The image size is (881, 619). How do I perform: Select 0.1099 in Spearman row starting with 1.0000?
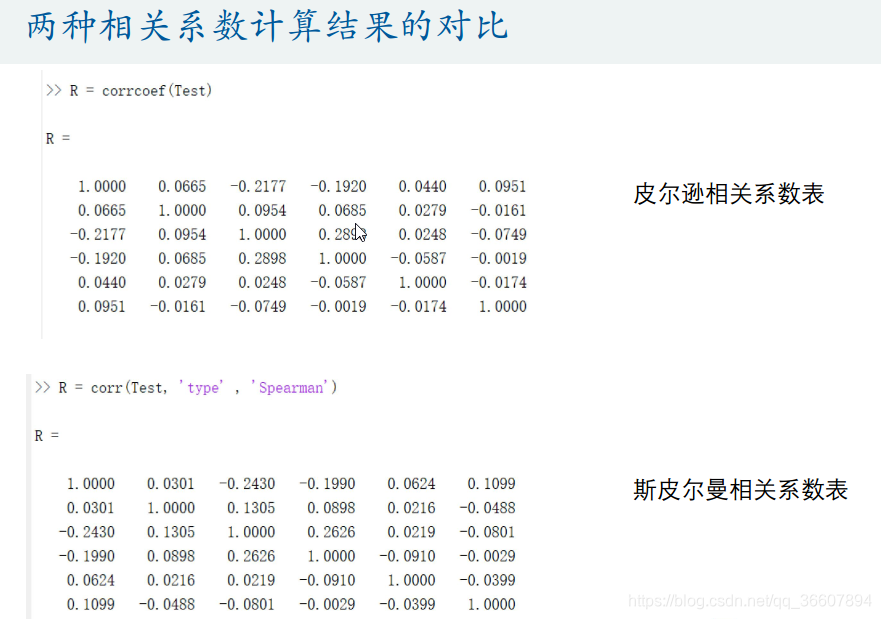491,484
